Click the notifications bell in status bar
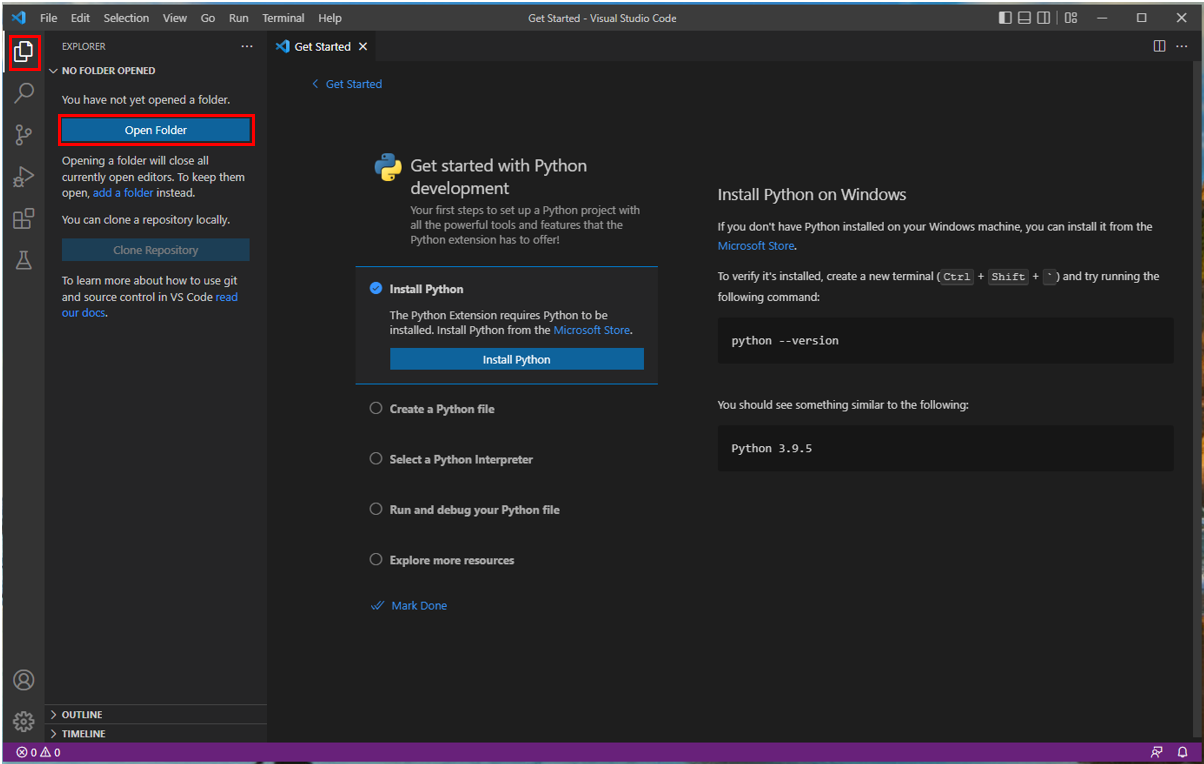 pos(1181,752)
